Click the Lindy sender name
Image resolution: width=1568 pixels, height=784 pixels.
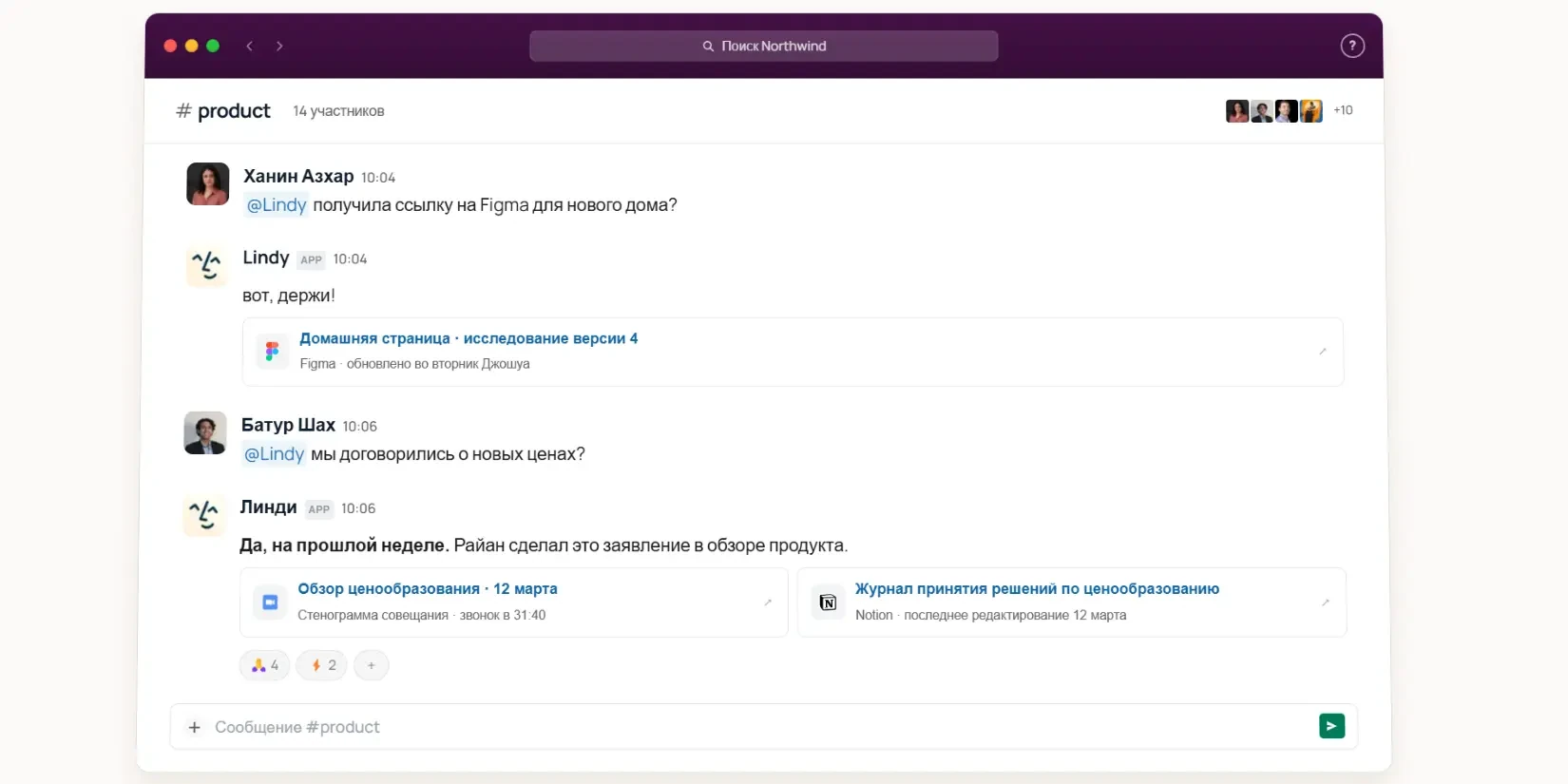266,258
